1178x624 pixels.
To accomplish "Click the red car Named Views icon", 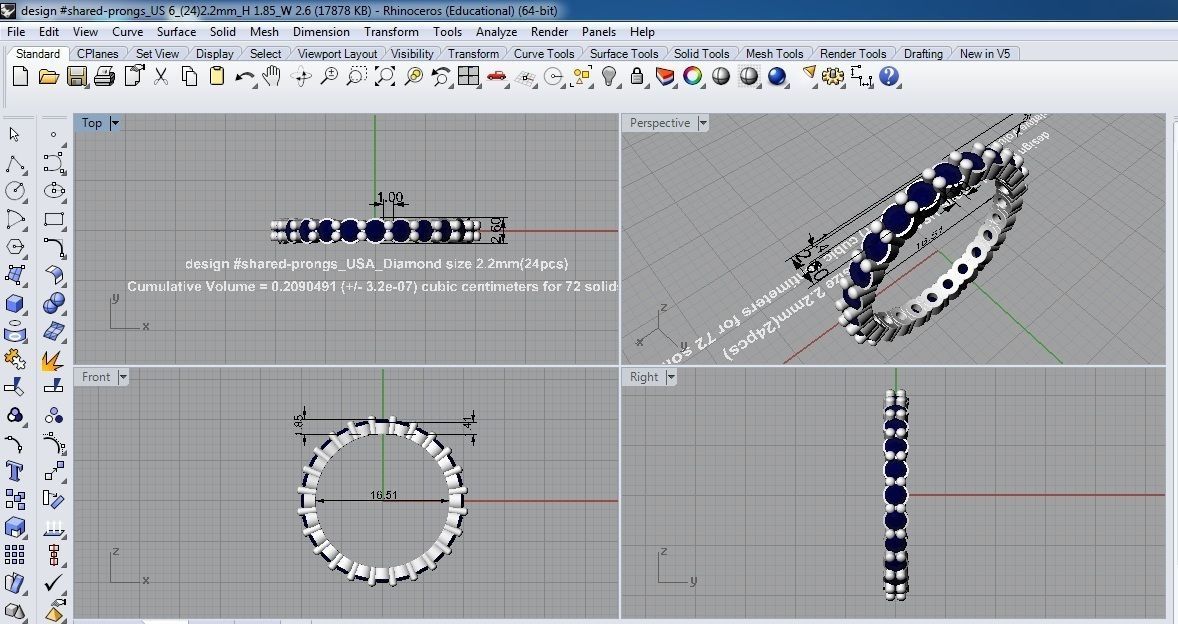I will click(x=497, y=76).
